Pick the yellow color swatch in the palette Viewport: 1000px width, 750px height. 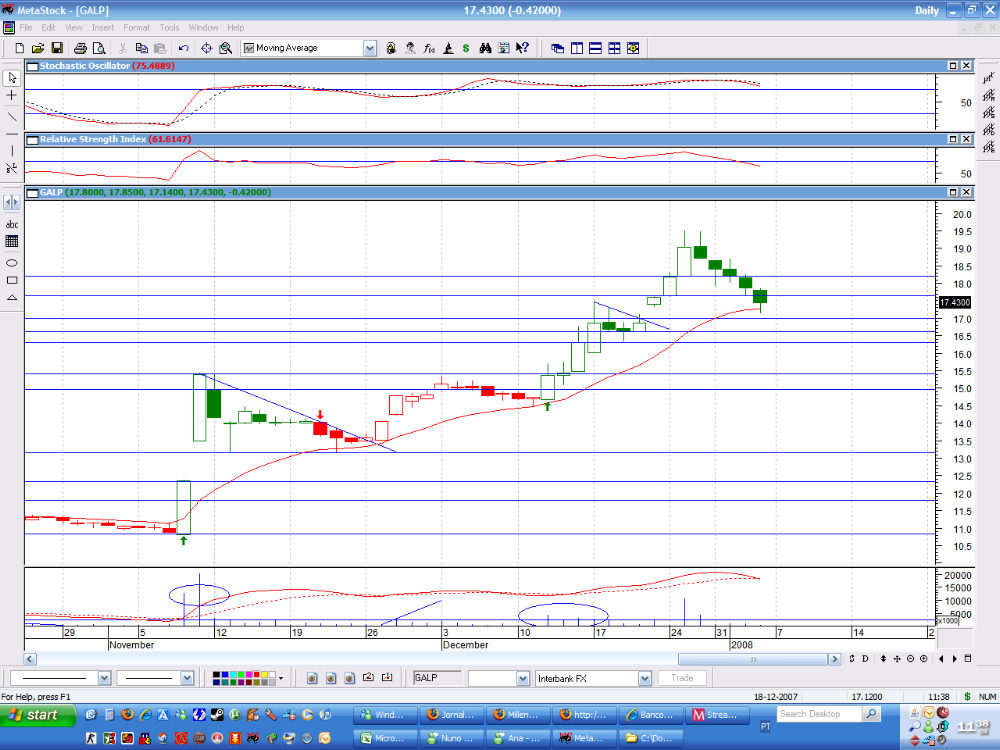tap(265, 674)
